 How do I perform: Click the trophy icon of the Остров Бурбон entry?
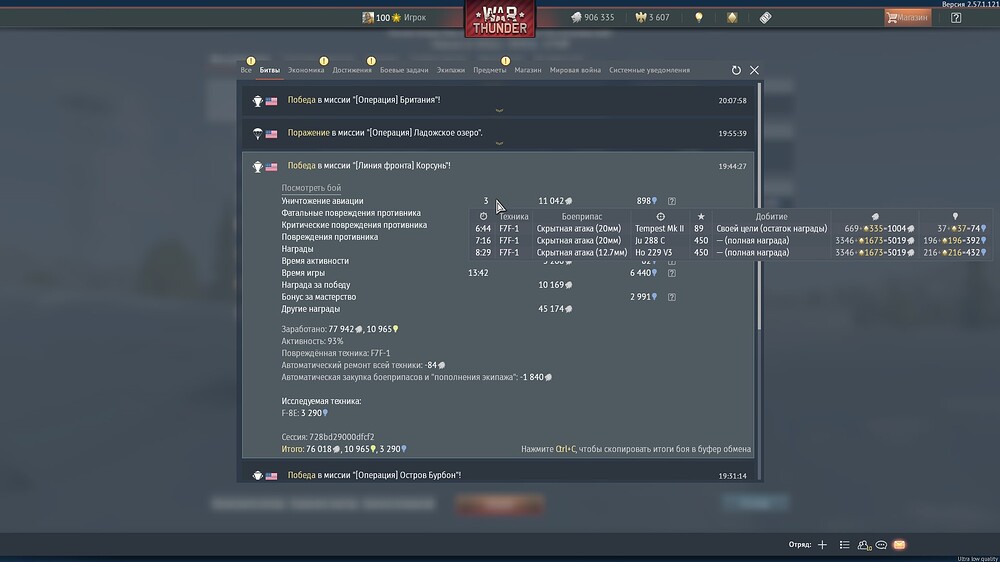(258, 476)
